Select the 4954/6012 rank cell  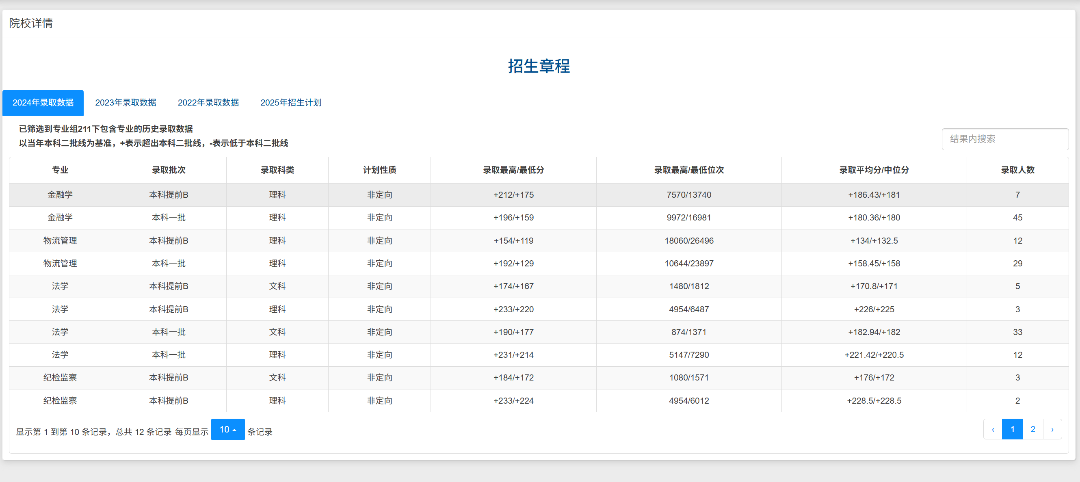pos(689,401)
